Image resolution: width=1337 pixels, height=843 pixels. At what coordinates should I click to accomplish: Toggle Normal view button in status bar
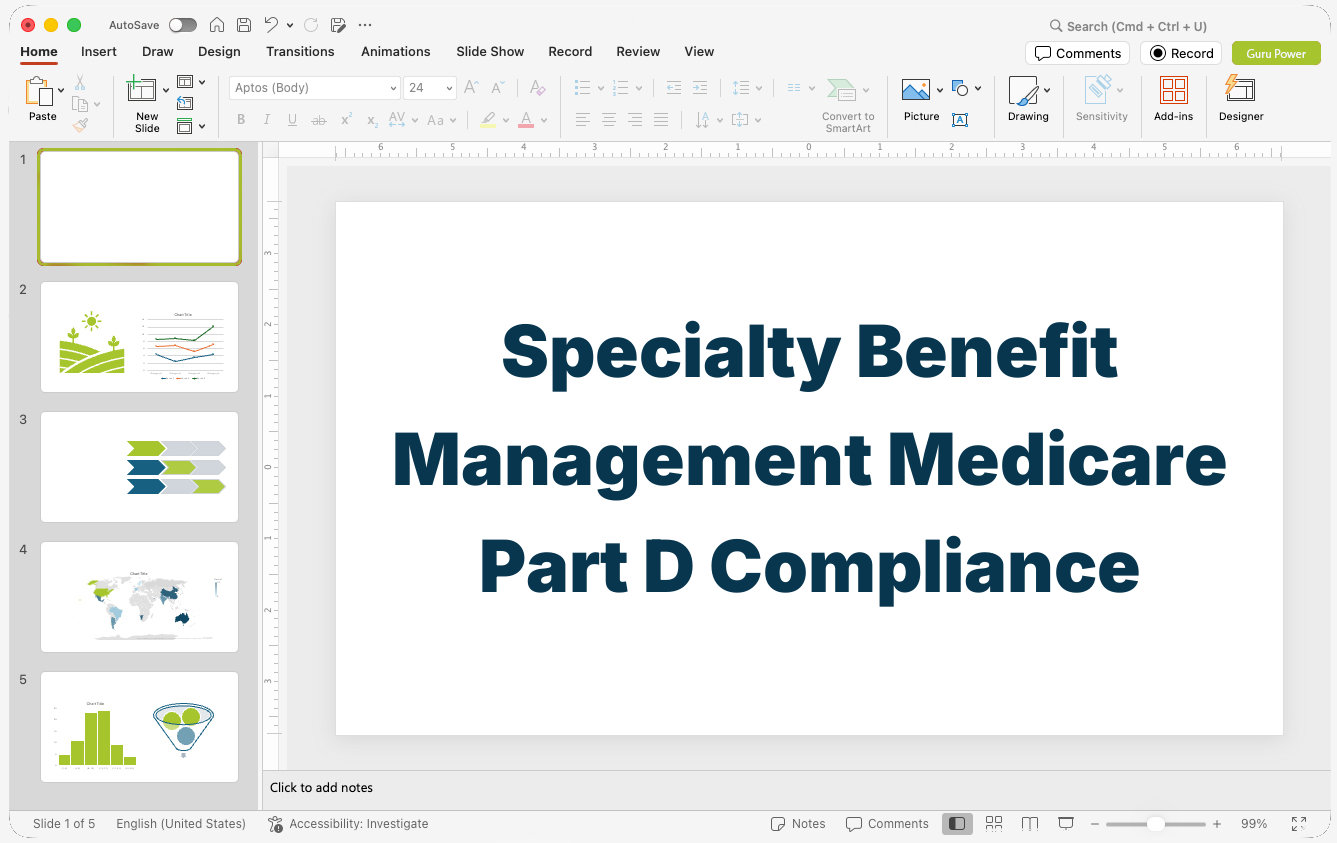957,823
